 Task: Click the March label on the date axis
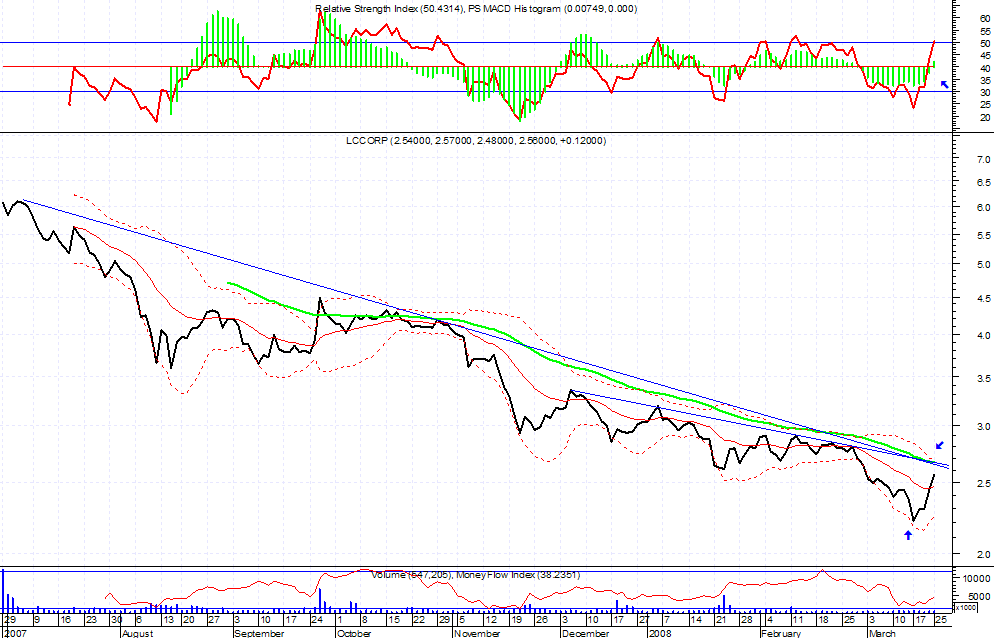coord(881,633)
